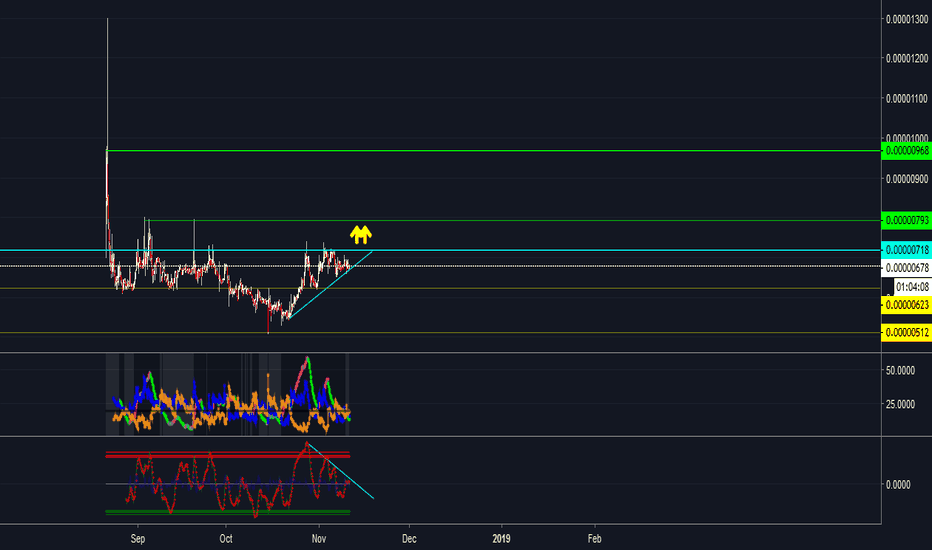
Task: Click the 2019 label on time axis
Action: point(501,539)
